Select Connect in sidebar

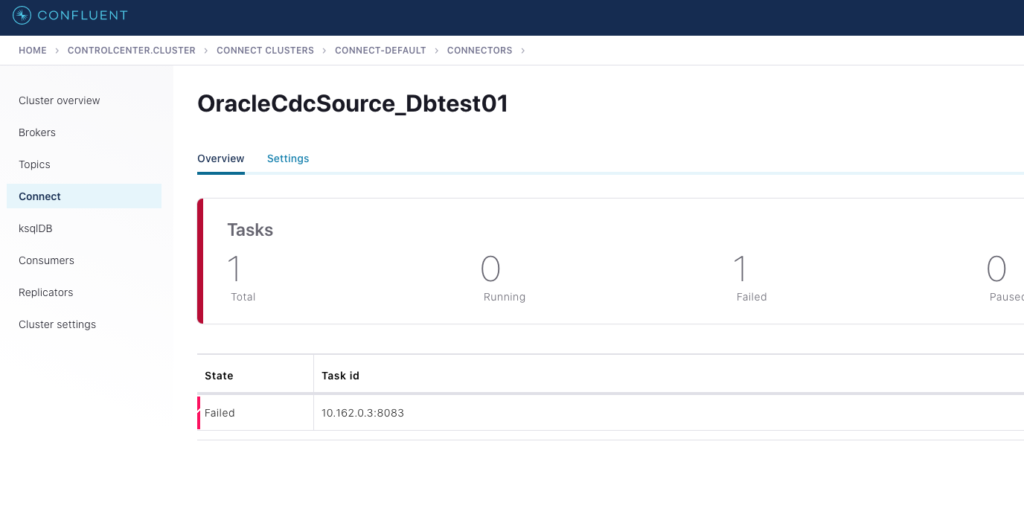pos(40,197)
